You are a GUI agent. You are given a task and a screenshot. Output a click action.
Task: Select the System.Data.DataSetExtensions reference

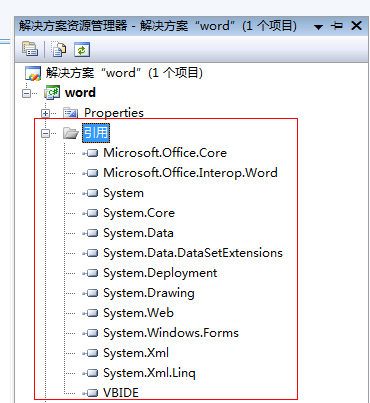(x=193, y=253)
